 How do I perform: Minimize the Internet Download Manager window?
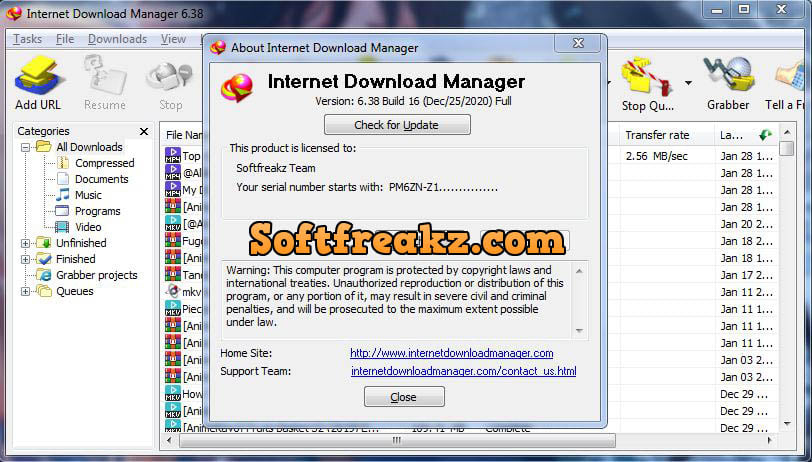pos(718,10)
